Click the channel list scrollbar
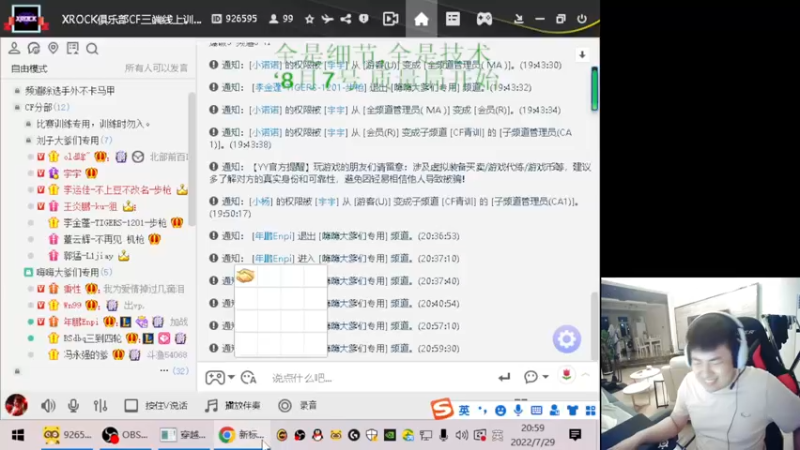This screenshot has height=450, width=800. 192,158
